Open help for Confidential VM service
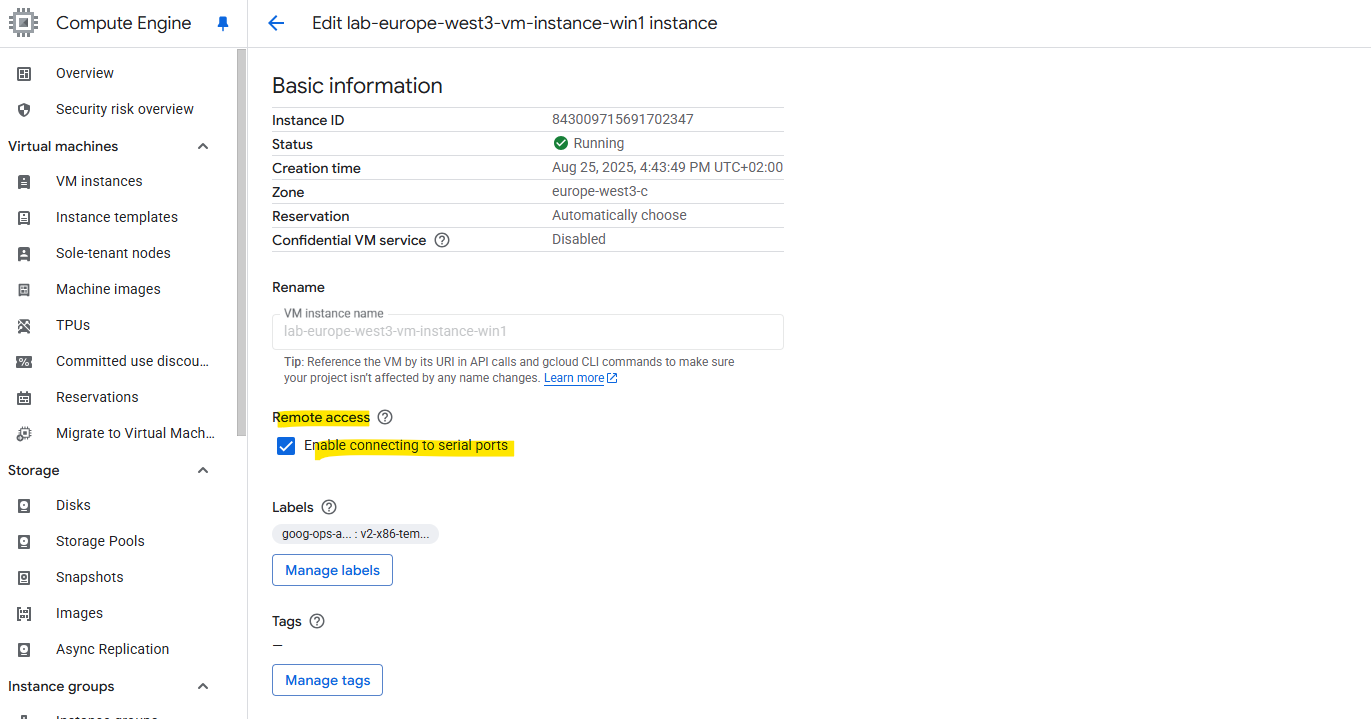 coord(442,240)
